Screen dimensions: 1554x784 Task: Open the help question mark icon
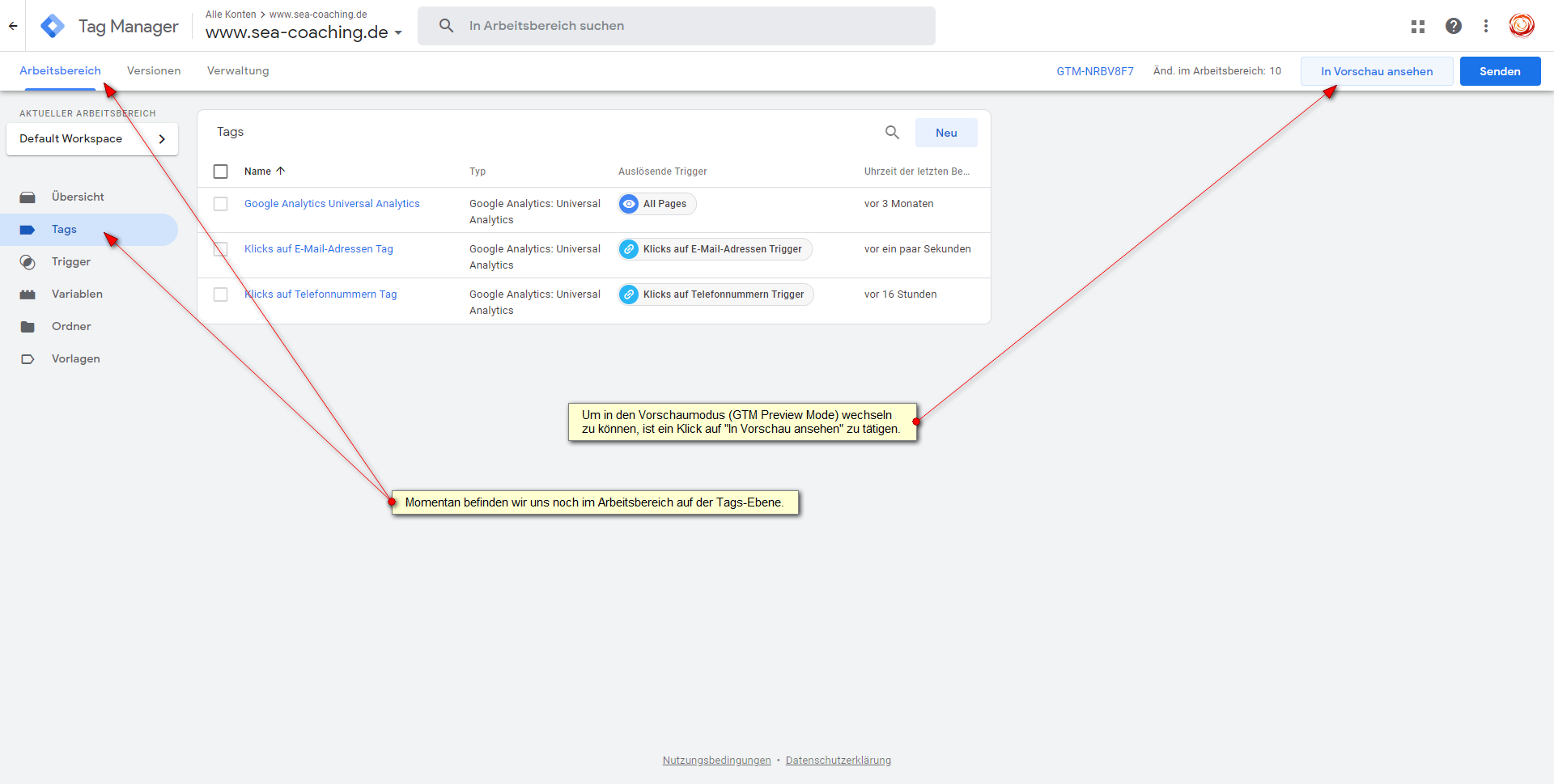(1454, 26)
